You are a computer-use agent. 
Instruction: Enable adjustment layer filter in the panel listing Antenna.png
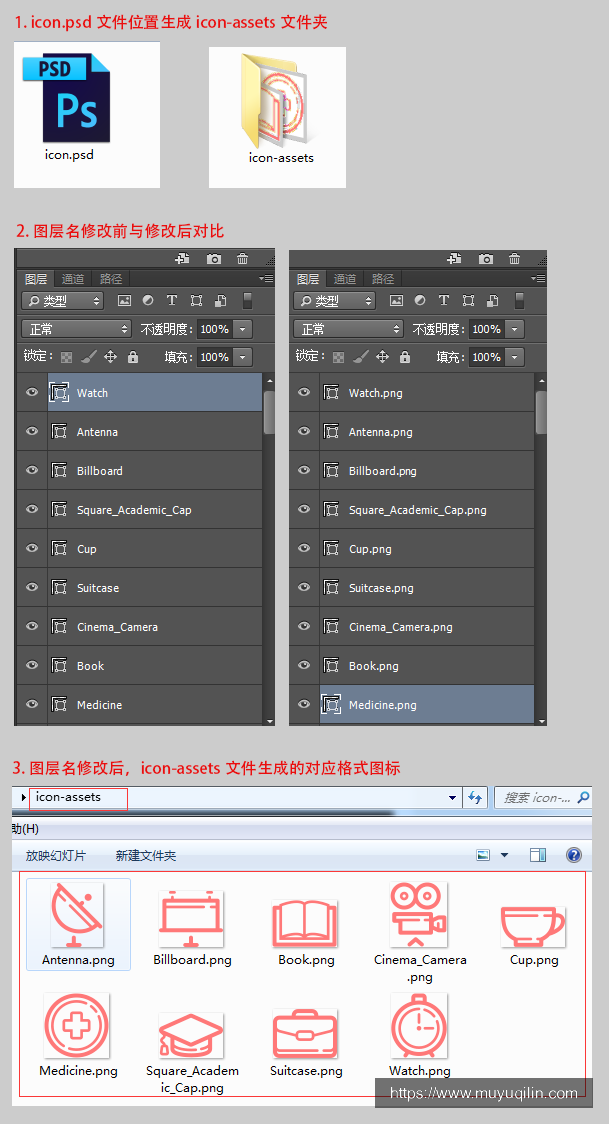(420, 300)
